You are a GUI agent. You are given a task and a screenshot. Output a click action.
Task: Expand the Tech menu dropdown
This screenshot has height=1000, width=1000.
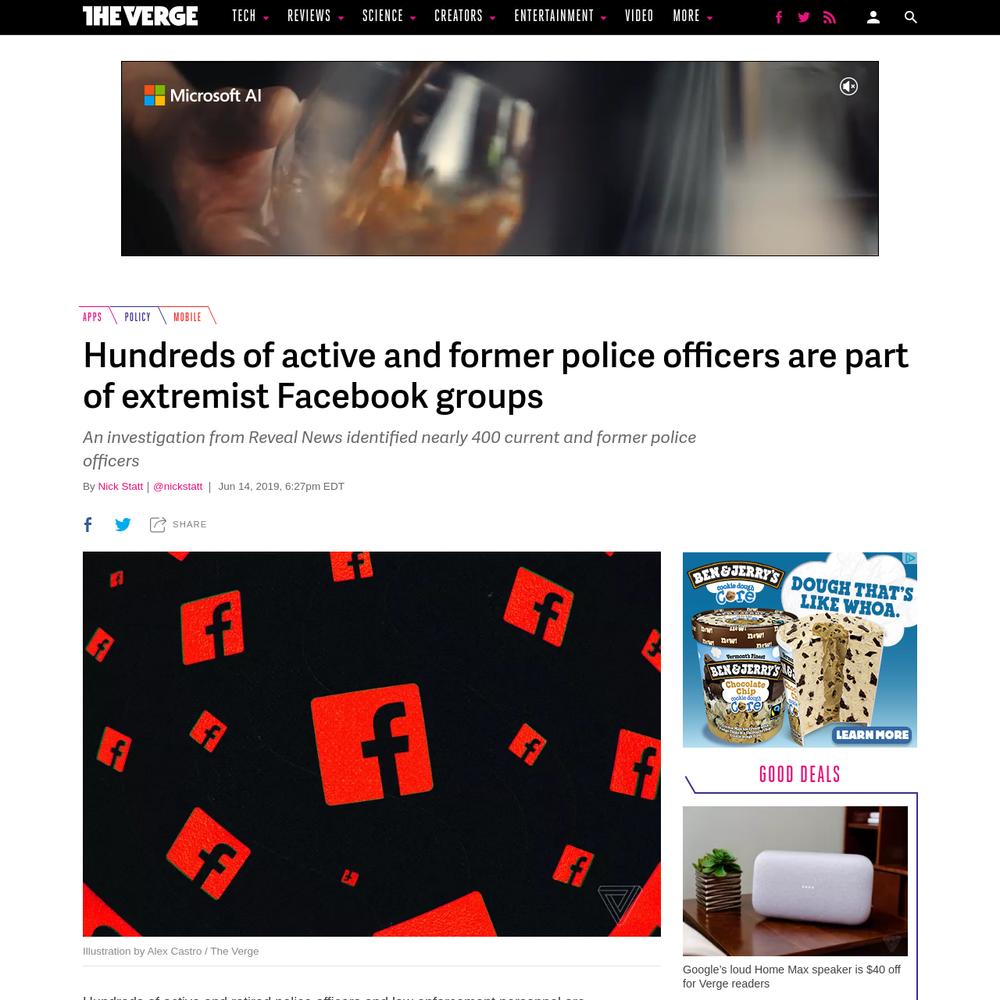(x=250, y=16)
